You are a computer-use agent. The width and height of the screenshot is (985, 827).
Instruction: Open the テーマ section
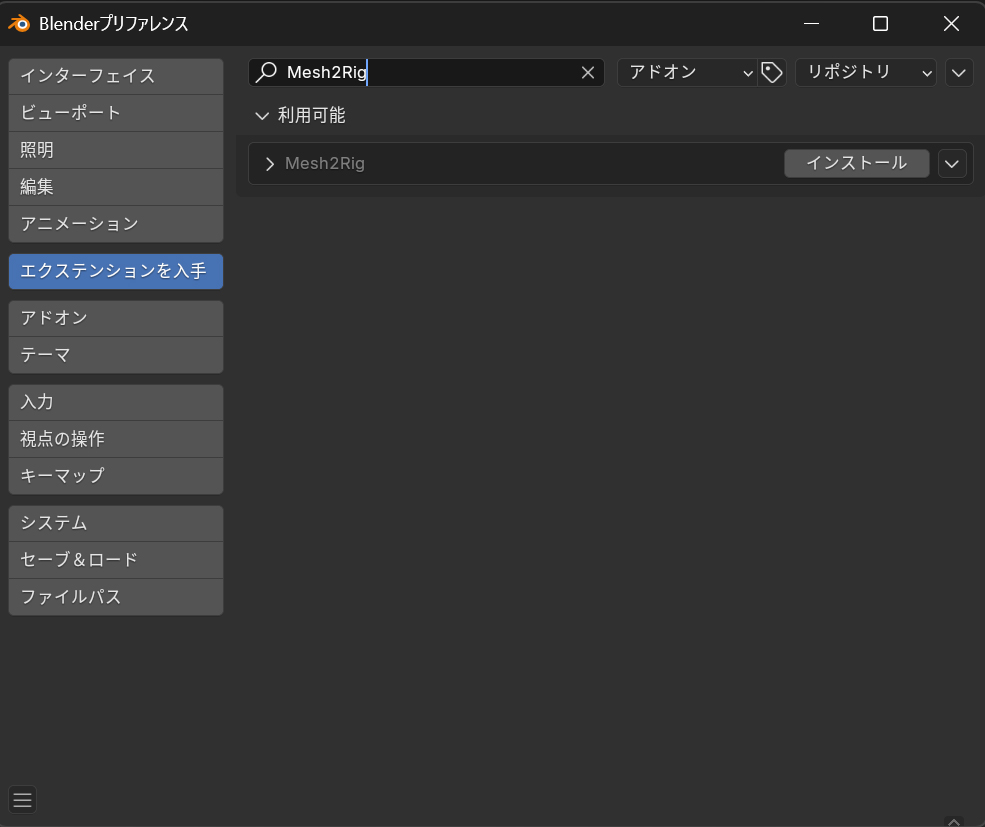pyautogui.click(x=116, y=355)
